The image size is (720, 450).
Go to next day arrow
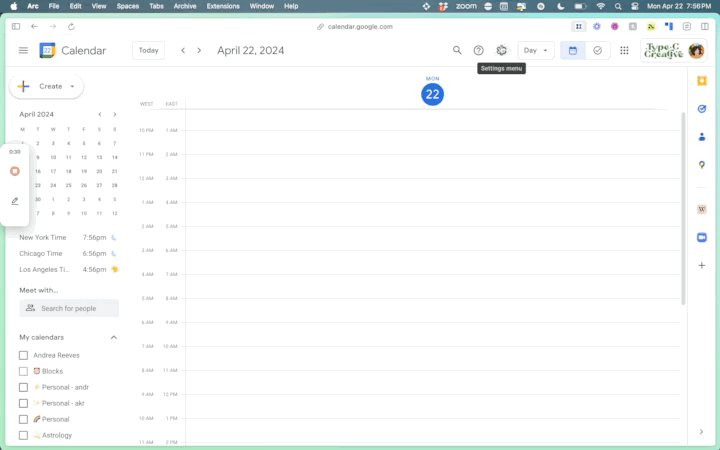coord(199,50)
